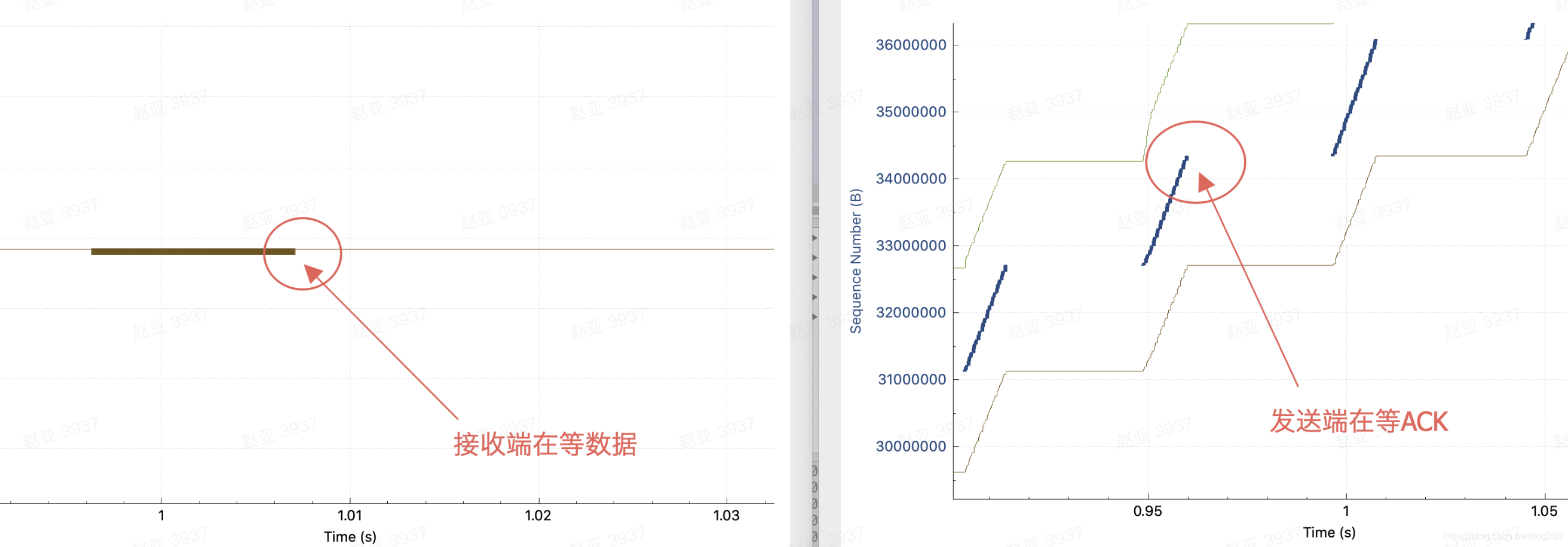
Task: Select blue data burst between 34200000 and 36000000
Action: (1354, 97)
